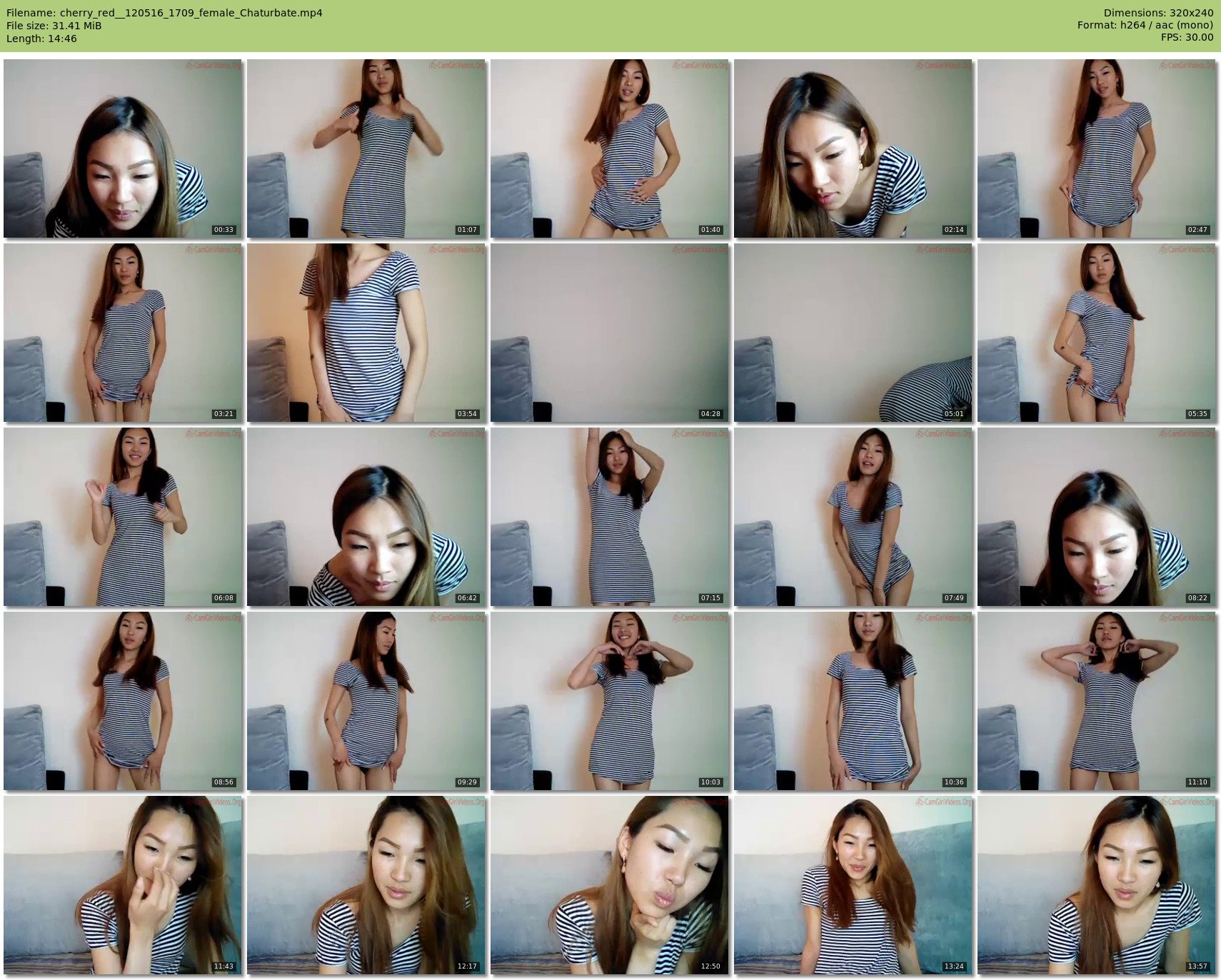
Task: Select the thumbnail marked 05:01
Action: (x=853, y=333)
